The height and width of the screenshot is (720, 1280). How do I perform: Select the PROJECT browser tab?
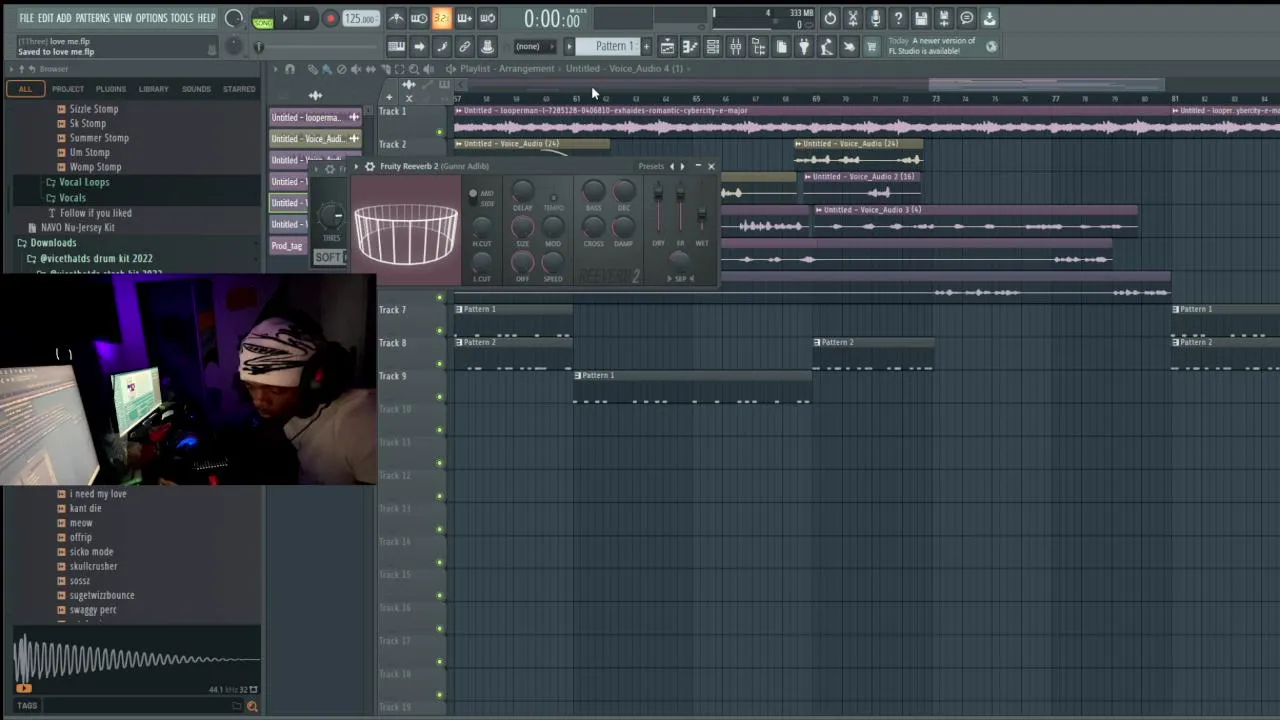(x=68, y=89)
